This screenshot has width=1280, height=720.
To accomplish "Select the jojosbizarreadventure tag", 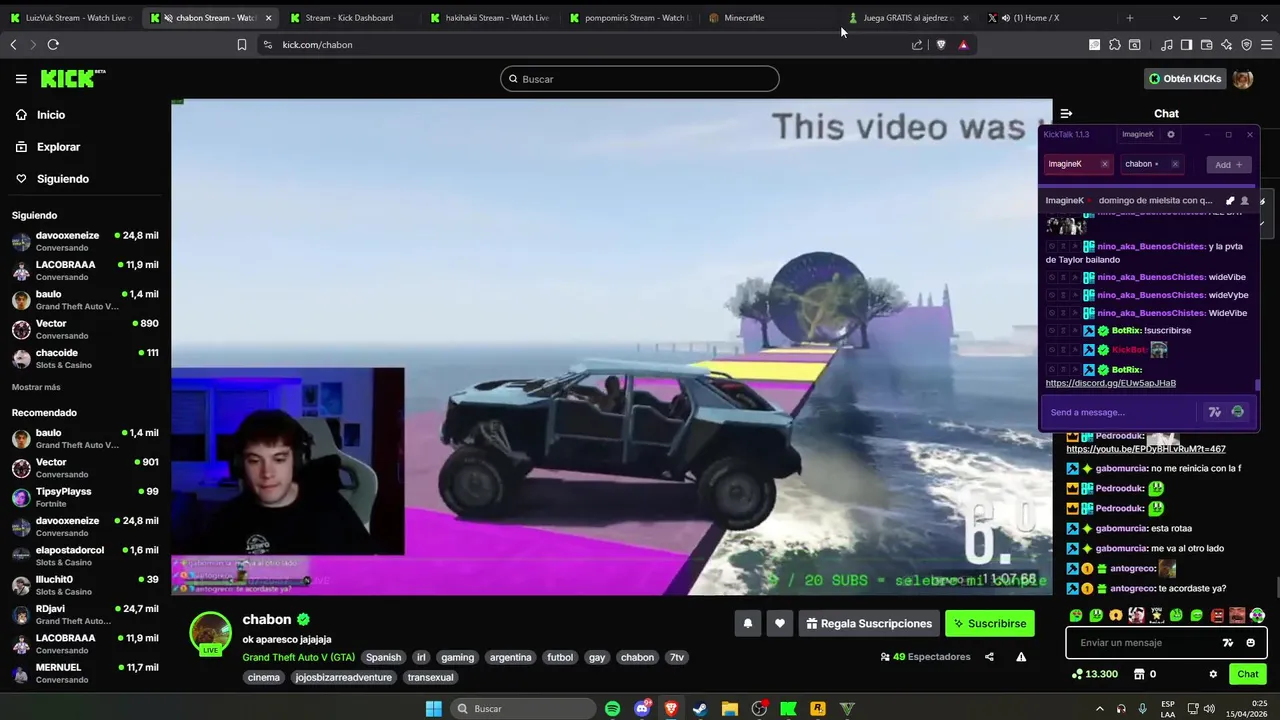I will tap(343, 677).
